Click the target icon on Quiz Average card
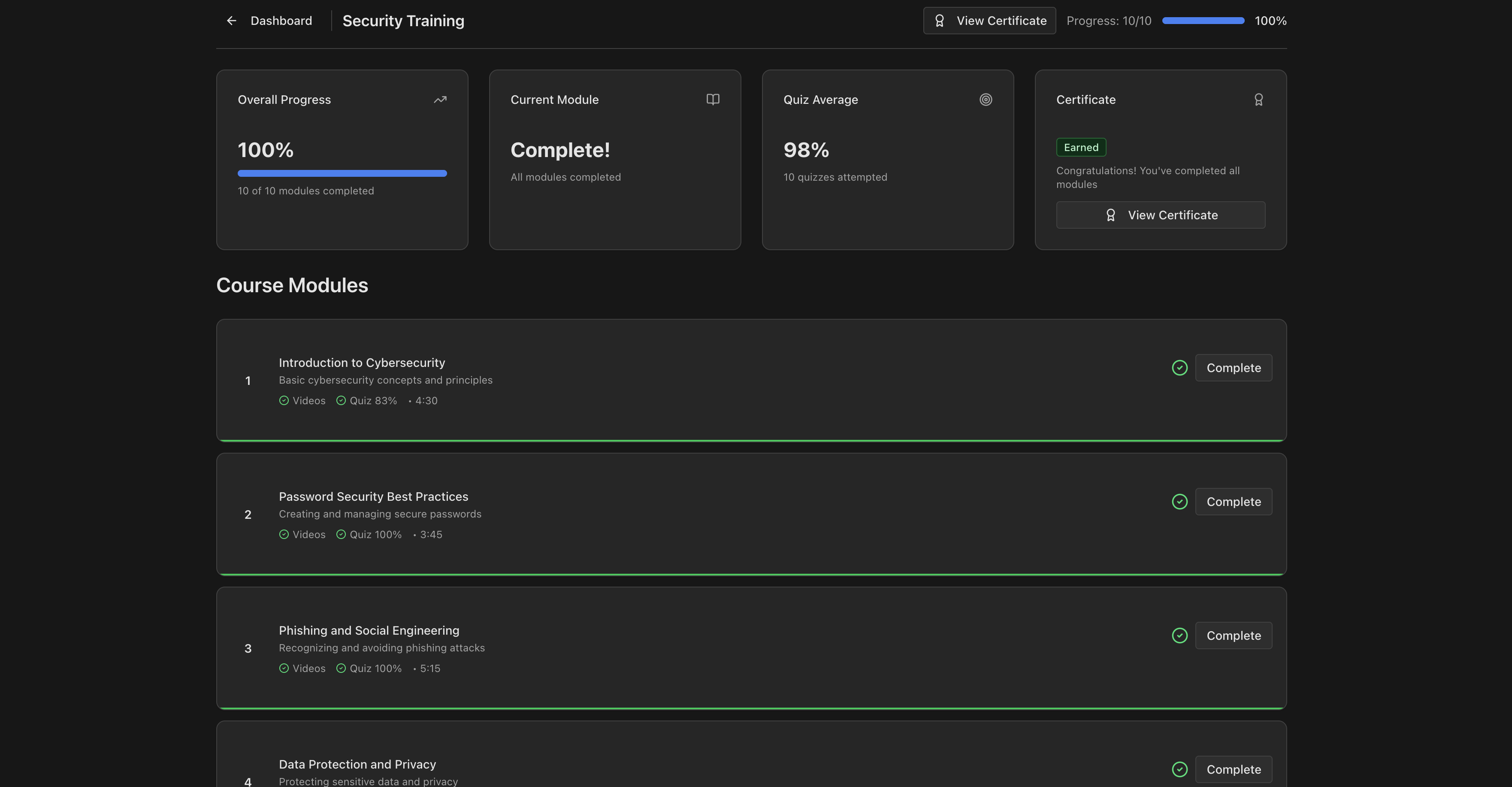The width and height of the screenshot is (1512, 787). click(986, 100)
